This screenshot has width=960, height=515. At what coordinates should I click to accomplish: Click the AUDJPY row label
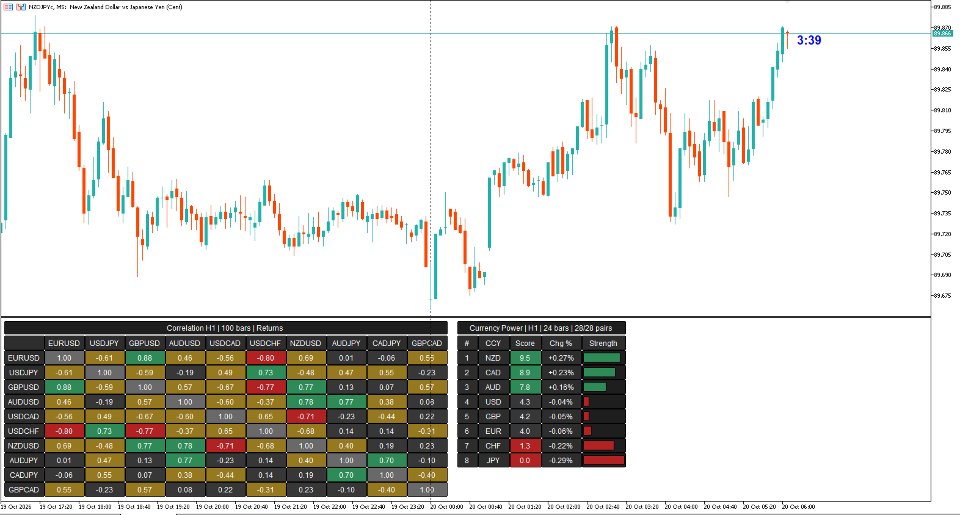coord(24,460)
